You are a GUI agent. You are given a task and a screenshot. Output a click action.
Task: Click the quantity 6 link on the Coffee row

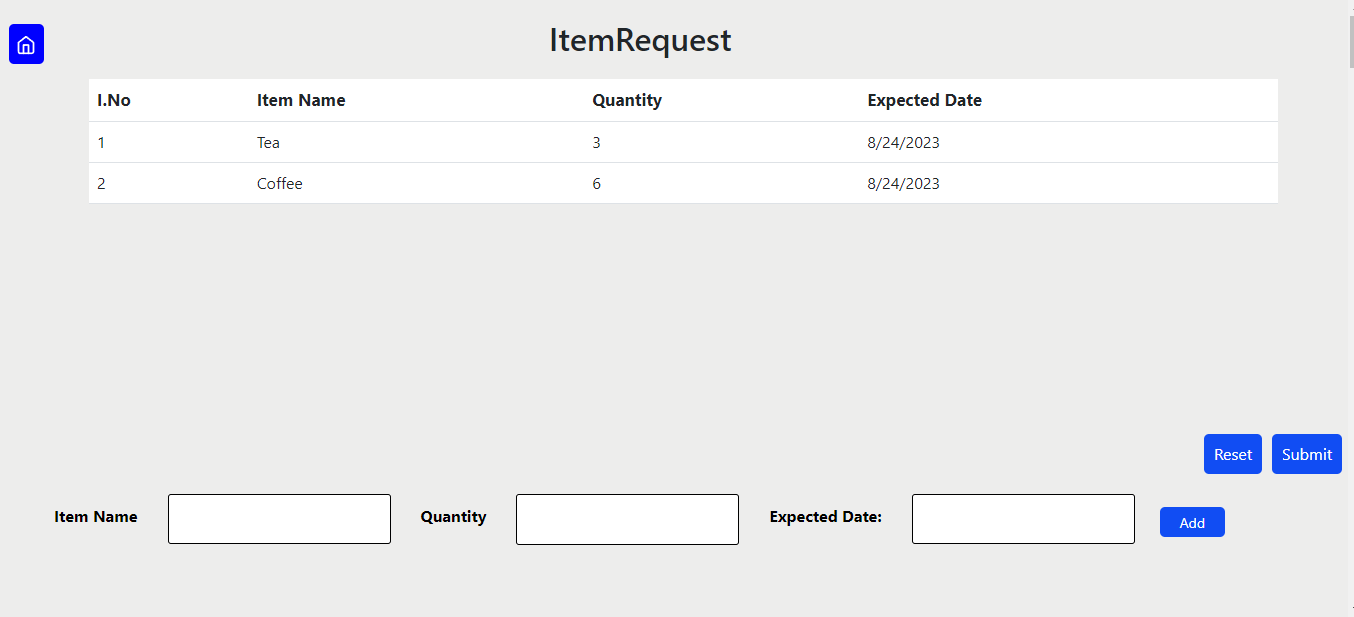click(596, 183)
